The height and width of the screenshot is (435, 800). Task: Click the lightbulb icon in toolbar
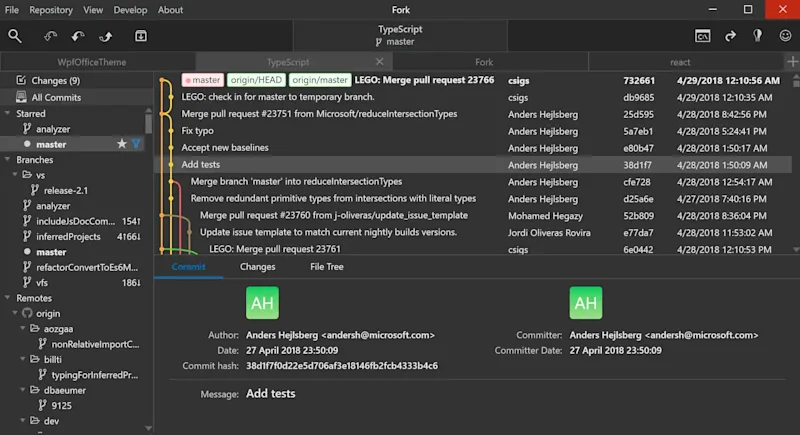[758, 36]
